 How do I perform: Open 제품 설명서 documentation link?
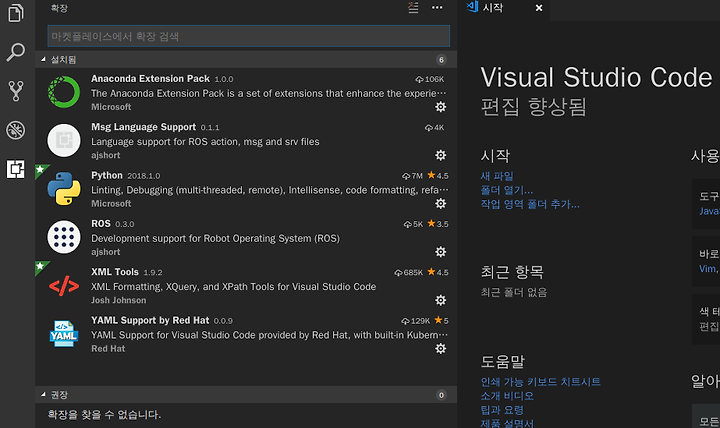coord(507,423)
